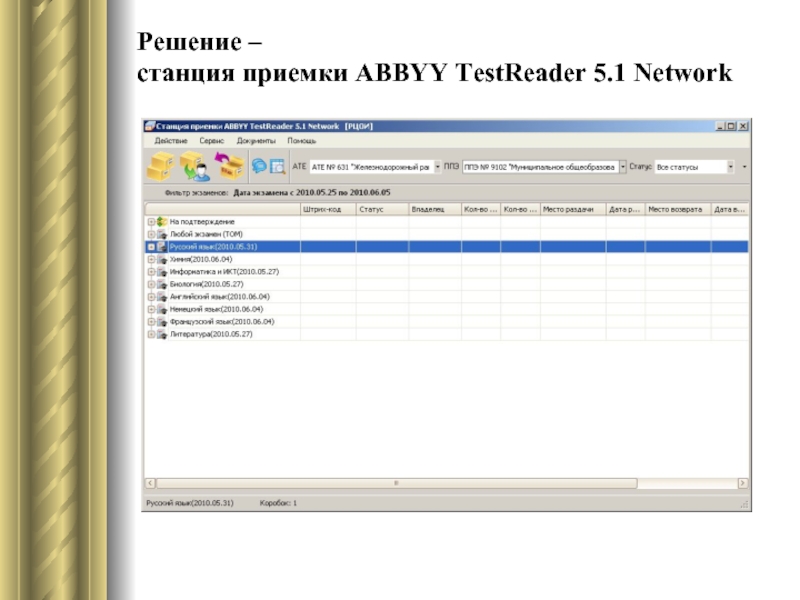Maximize the TestReader window
Viewport: 800px width, 600px height.
tap(732, 126)
